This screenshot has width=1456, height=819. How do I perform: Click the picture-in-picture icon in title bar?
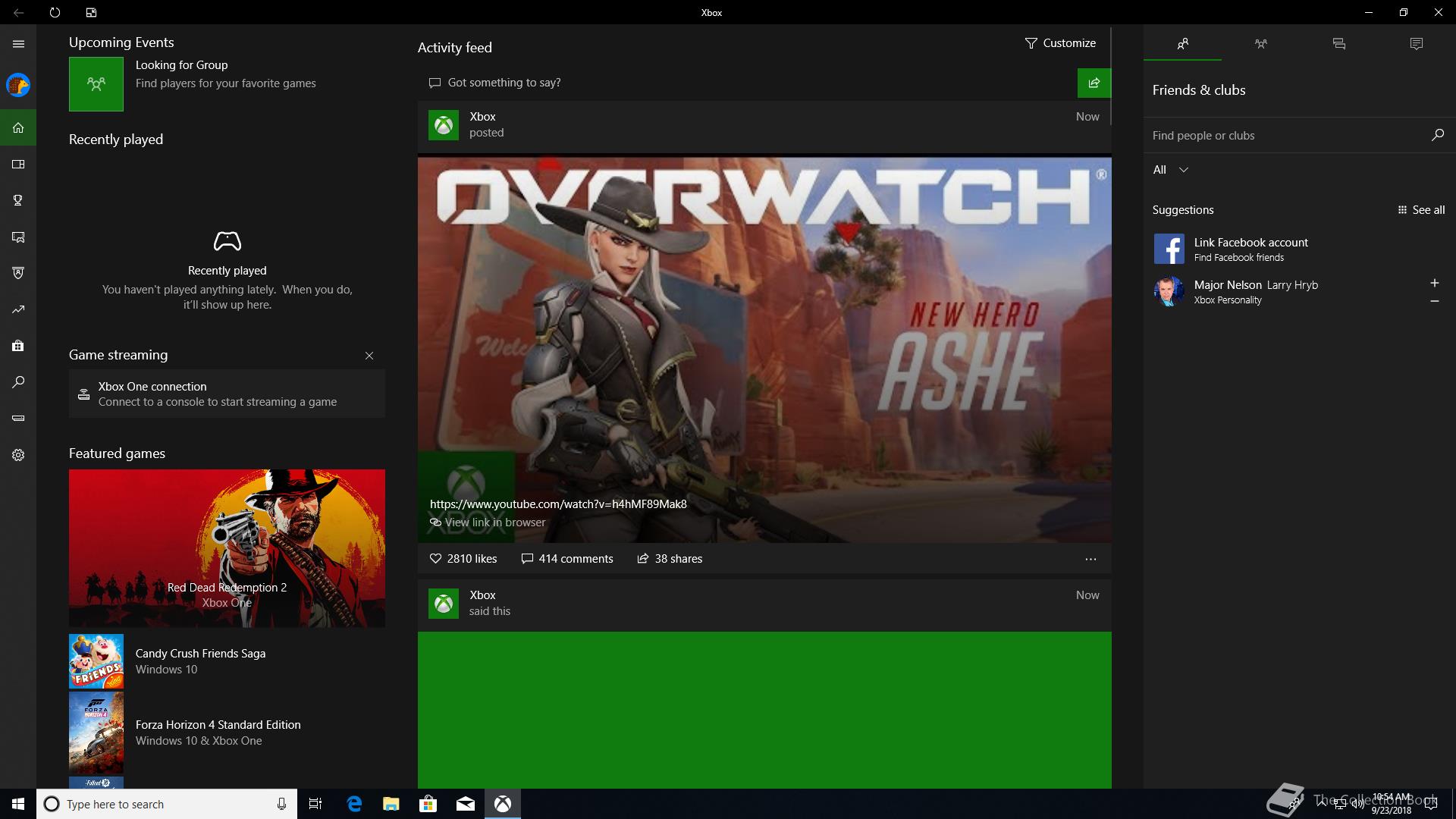point(91,12)
